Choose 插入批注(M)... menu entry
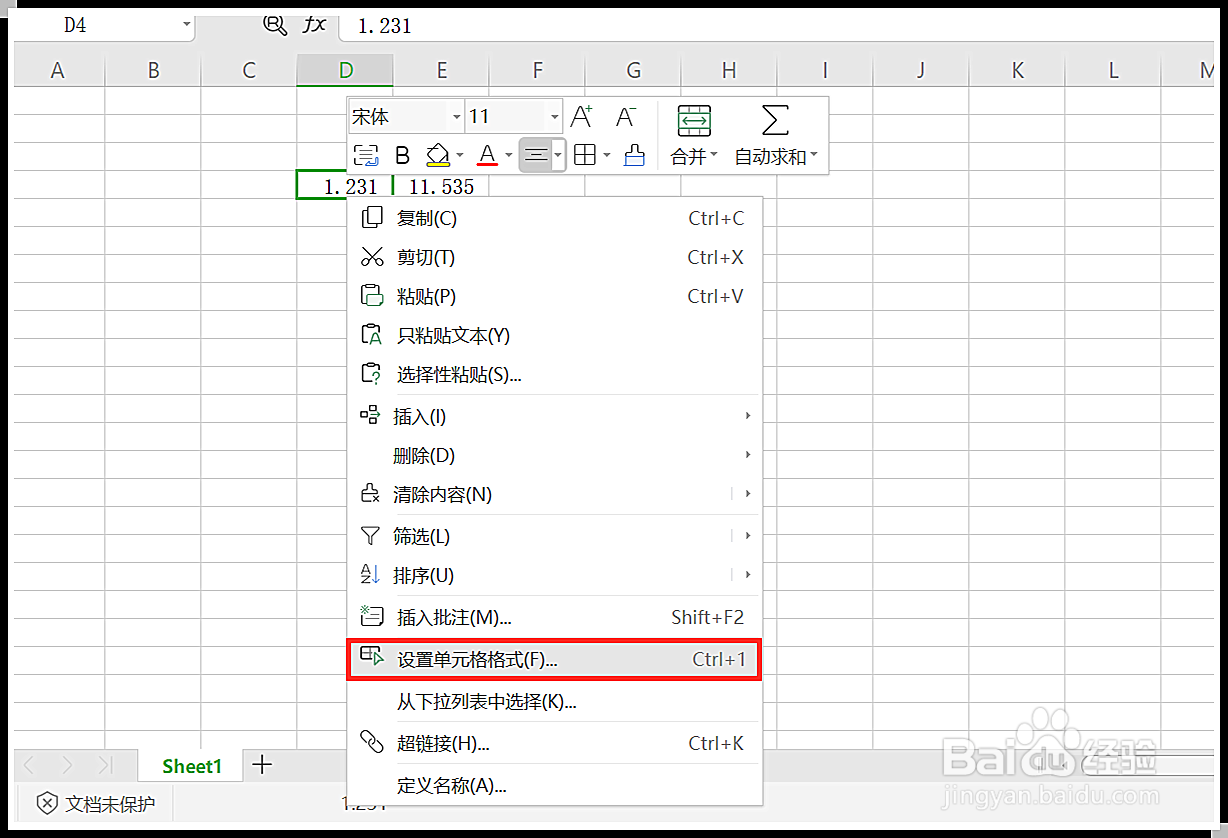The image size is (1228, 838). pyautogui.click(x=555, y=617)
